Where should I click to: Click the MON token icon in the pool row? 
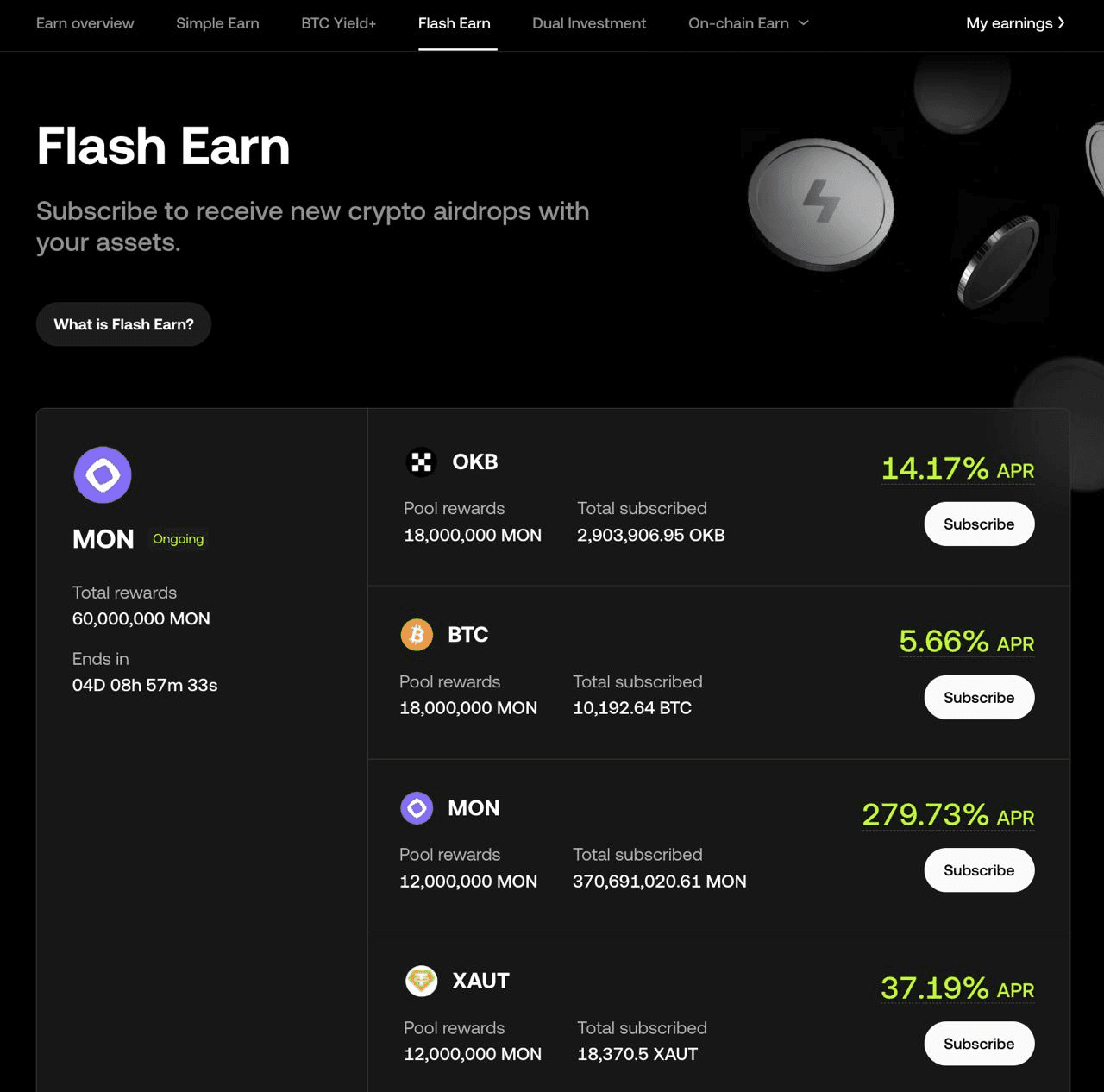(417, 808)
